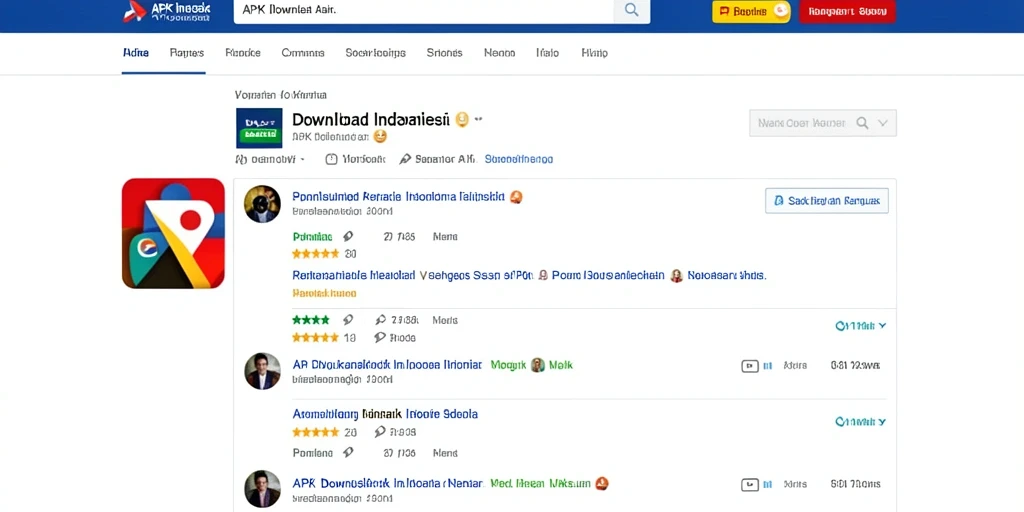
Task: Click the red and white site logo
Action: [x=135, y=11]
